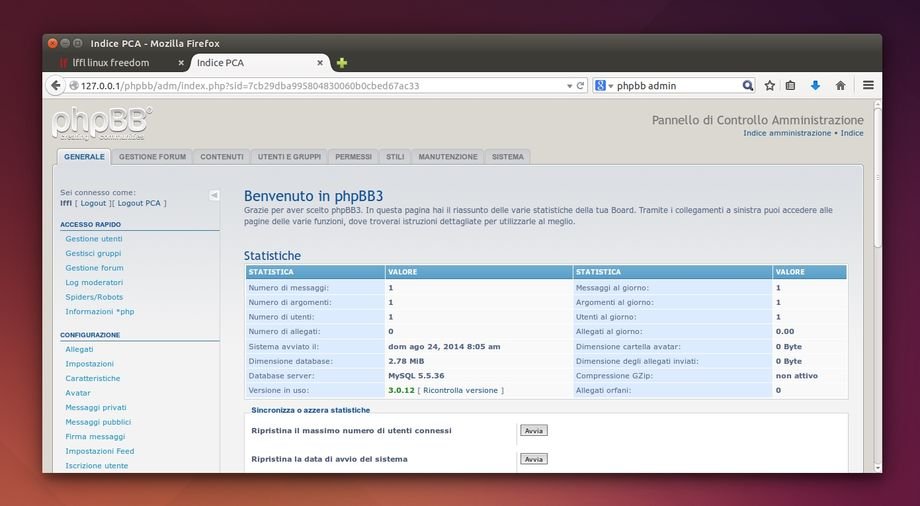
Task: Click the search magnifier icon
Action: [747, 86]
